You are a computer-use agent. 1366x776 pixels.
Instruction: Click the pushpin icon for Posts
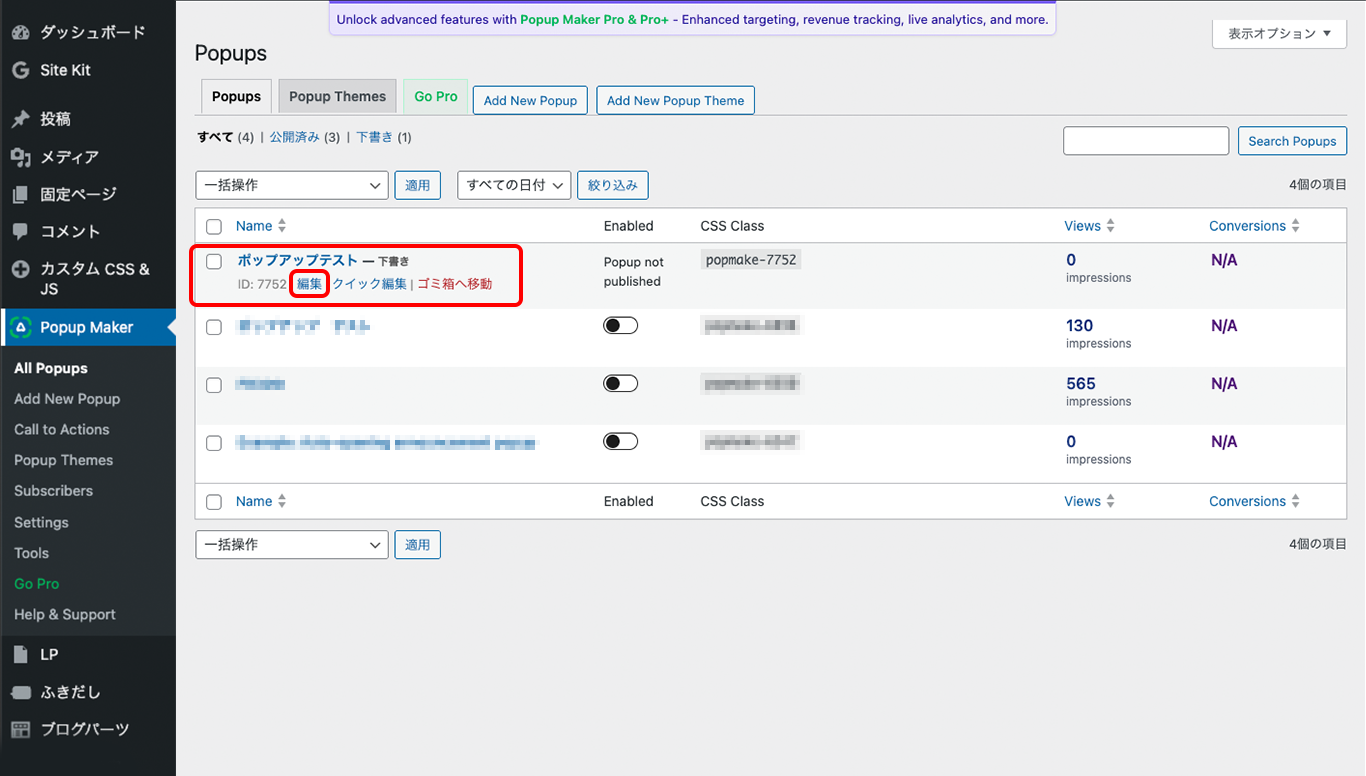tap(20, 119)
